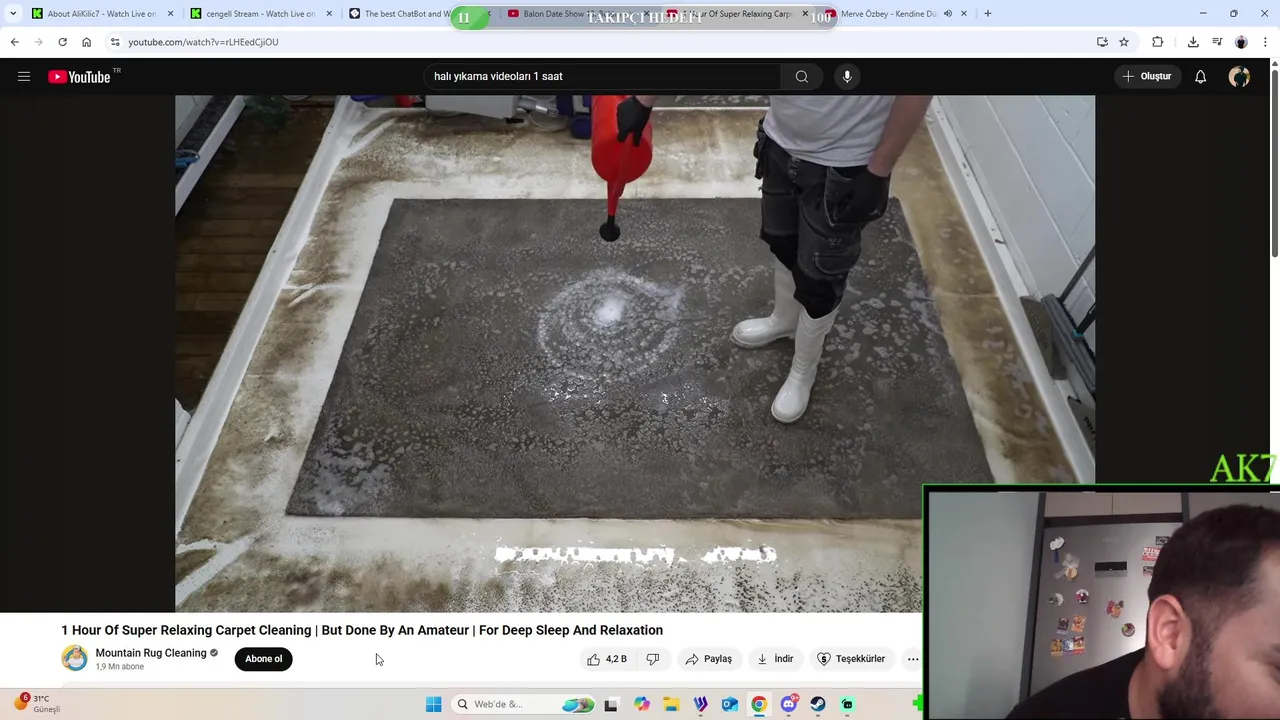Open the browser home page button
1280x720 pixels.
coord(86,42)
